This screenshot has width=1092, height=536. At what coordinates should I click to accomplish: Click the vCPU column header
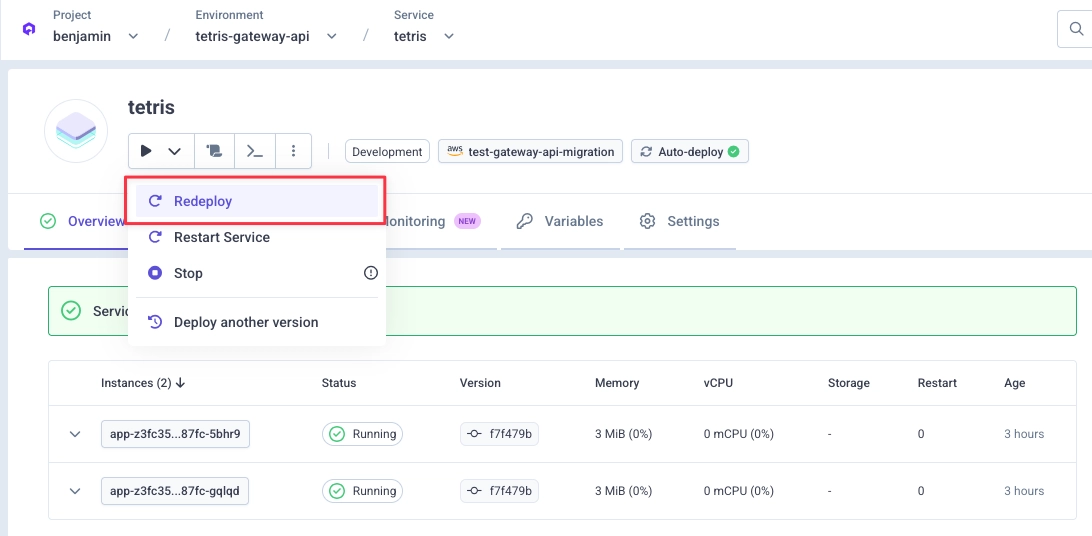tap(718, 383)
